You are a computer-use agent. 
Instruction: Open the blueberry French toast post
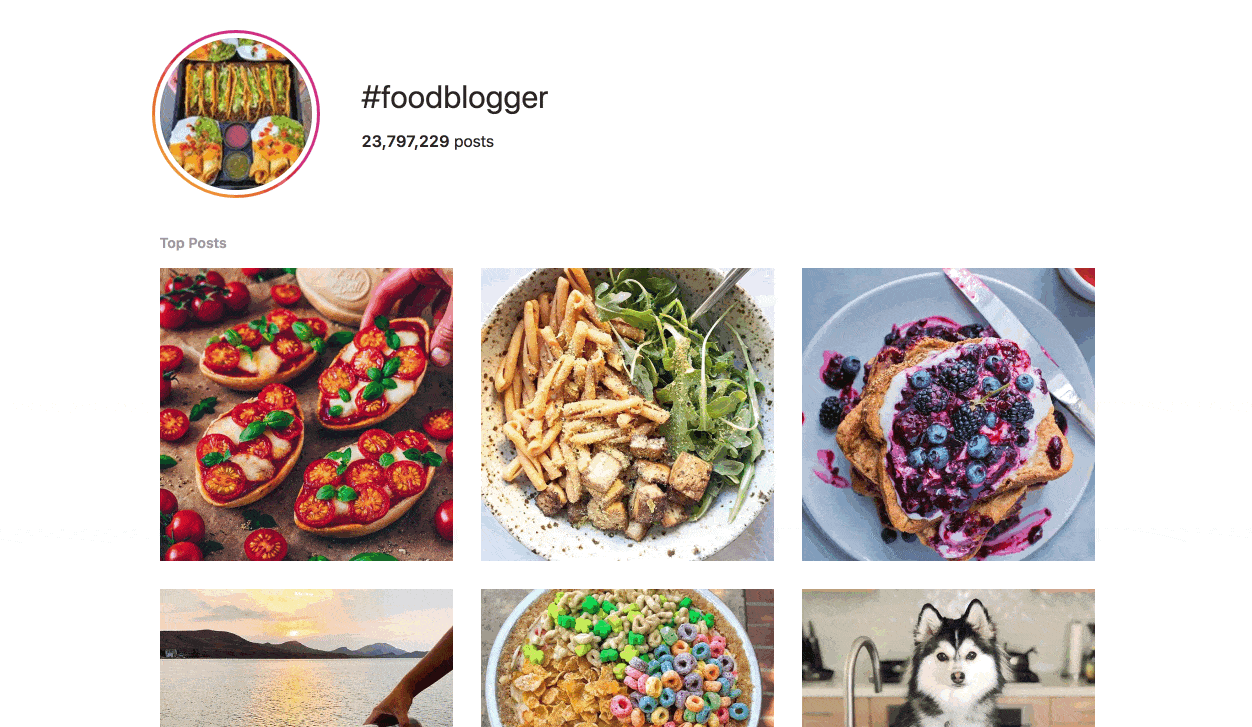[x=948, y=414]
